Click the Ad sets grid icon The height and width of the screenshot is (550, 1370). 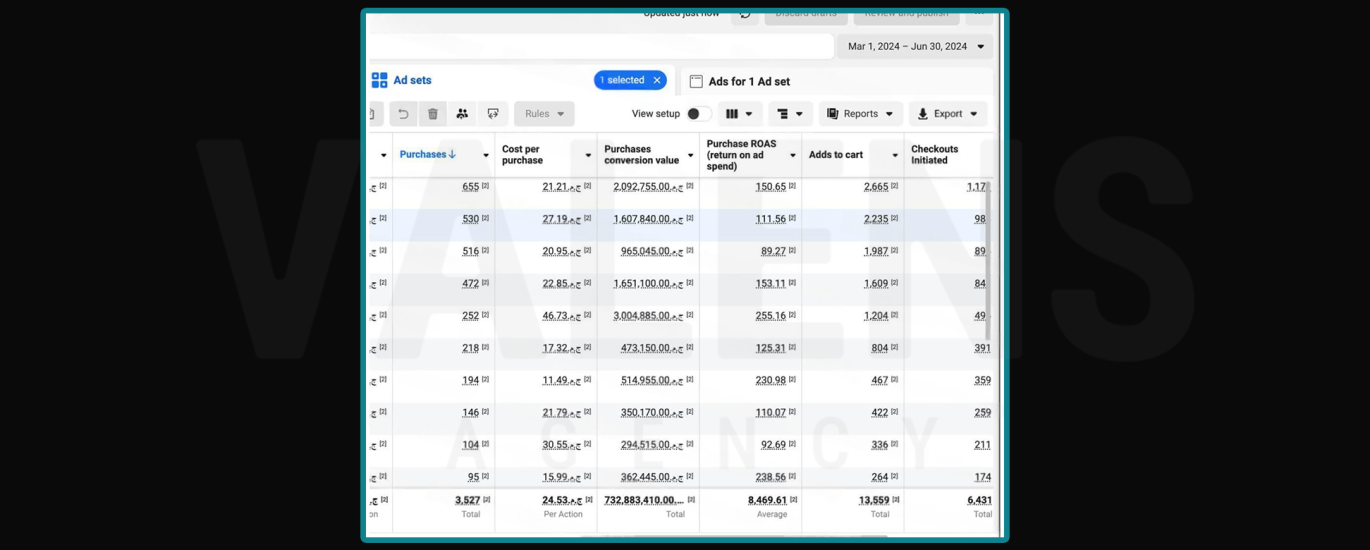point(379,80)
